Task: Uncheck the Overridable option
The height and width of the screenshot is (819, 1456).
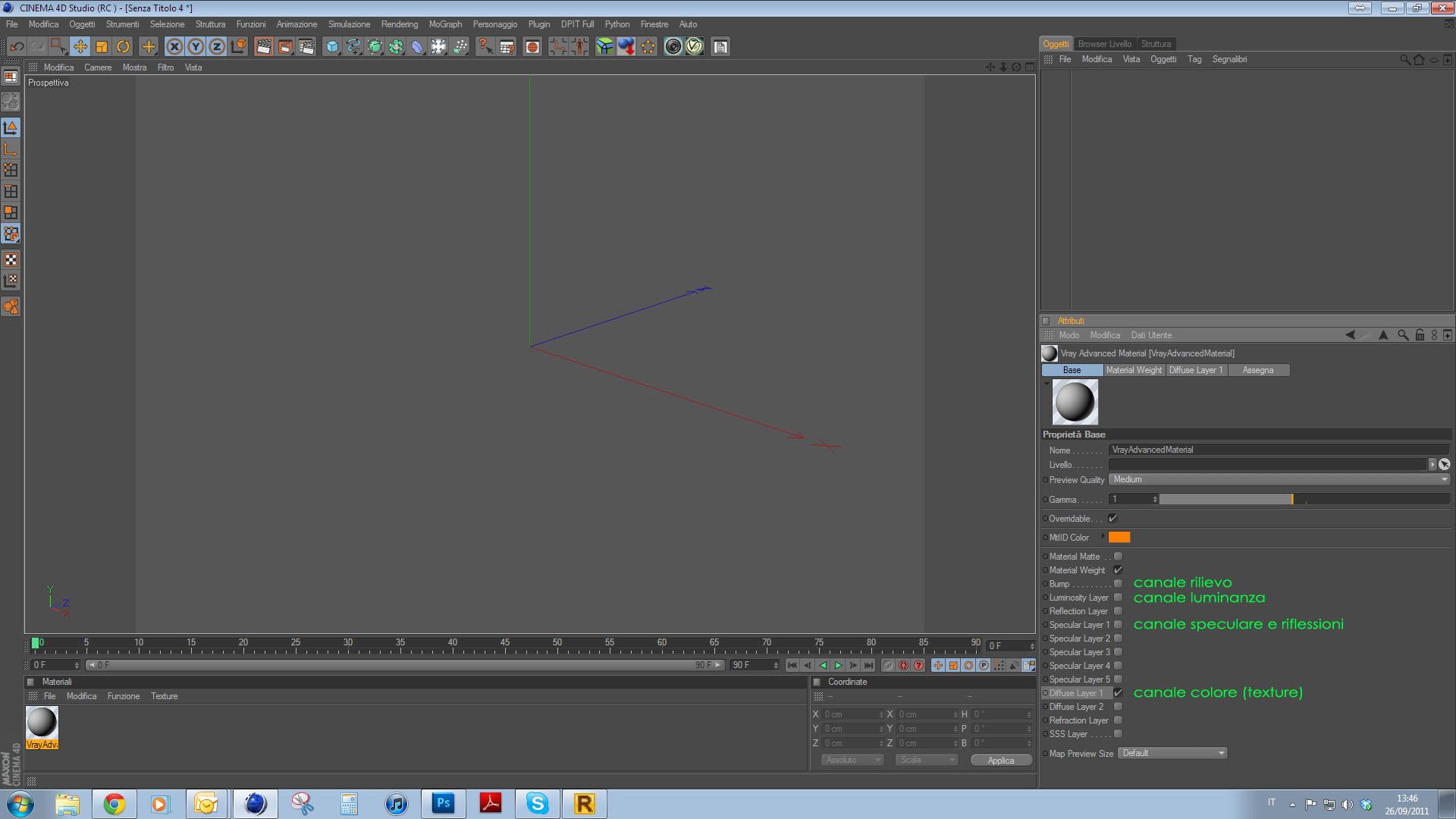Action: pyautogui.click(x=1112, y=519)
